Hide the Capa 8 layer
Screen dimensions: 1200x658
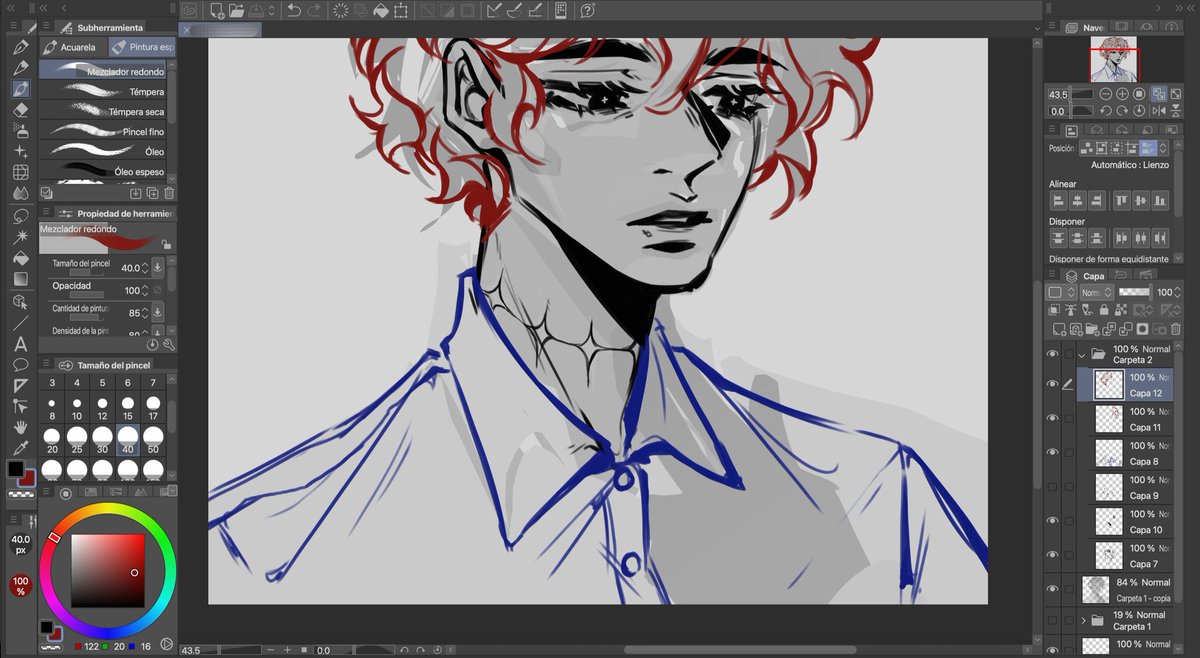[x=1052, y=452]
